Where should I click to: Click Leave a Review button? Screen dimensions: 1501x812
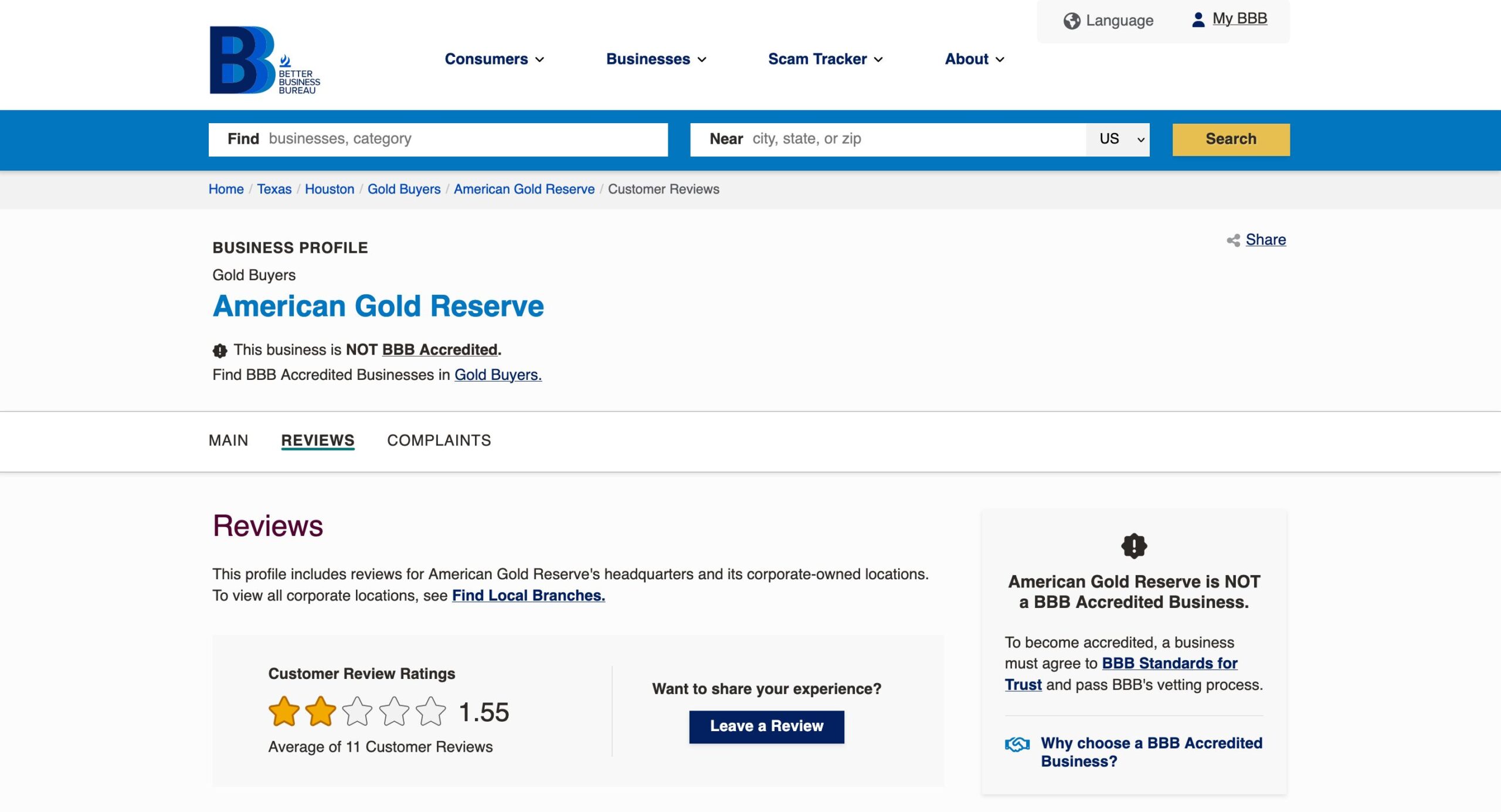tap(766, 726)
